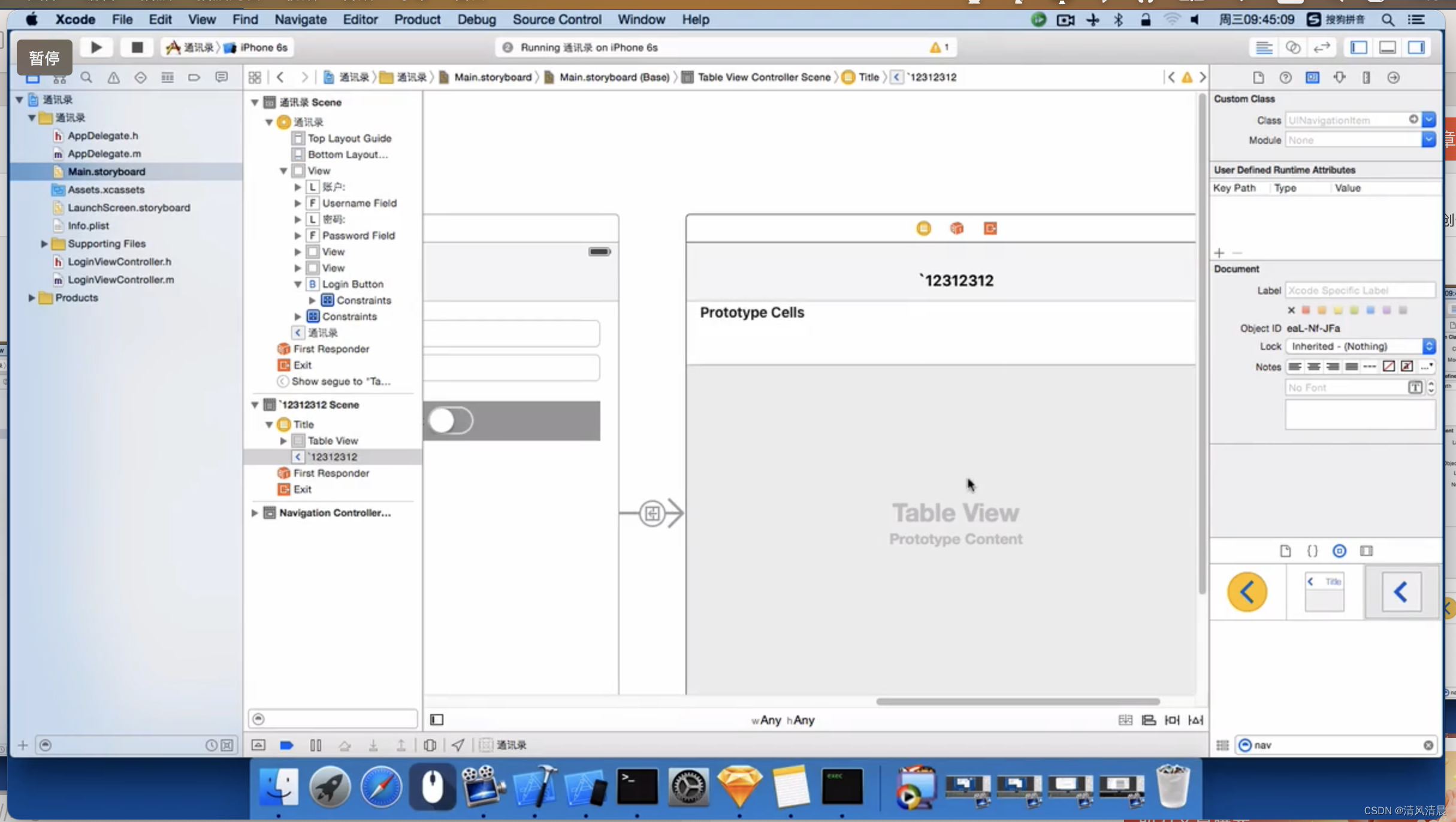The image size is (1456, 822).
Task: Show the Code Snippet library
Action: [x=1312, y=551]
